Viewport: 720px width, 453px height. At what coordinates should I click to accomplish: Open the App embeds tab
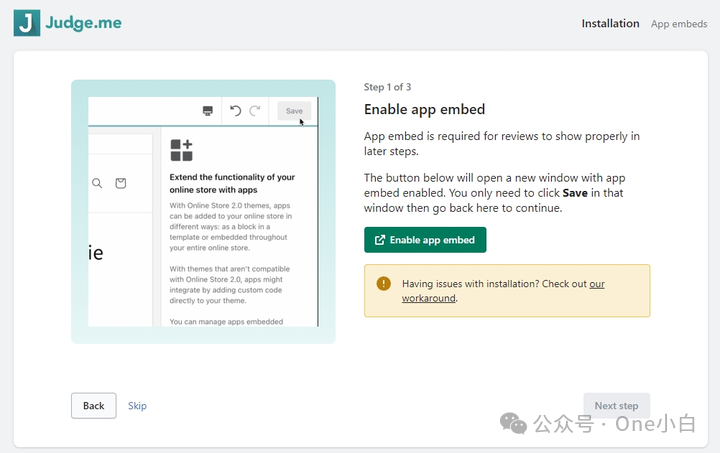[x=678, y=24]
